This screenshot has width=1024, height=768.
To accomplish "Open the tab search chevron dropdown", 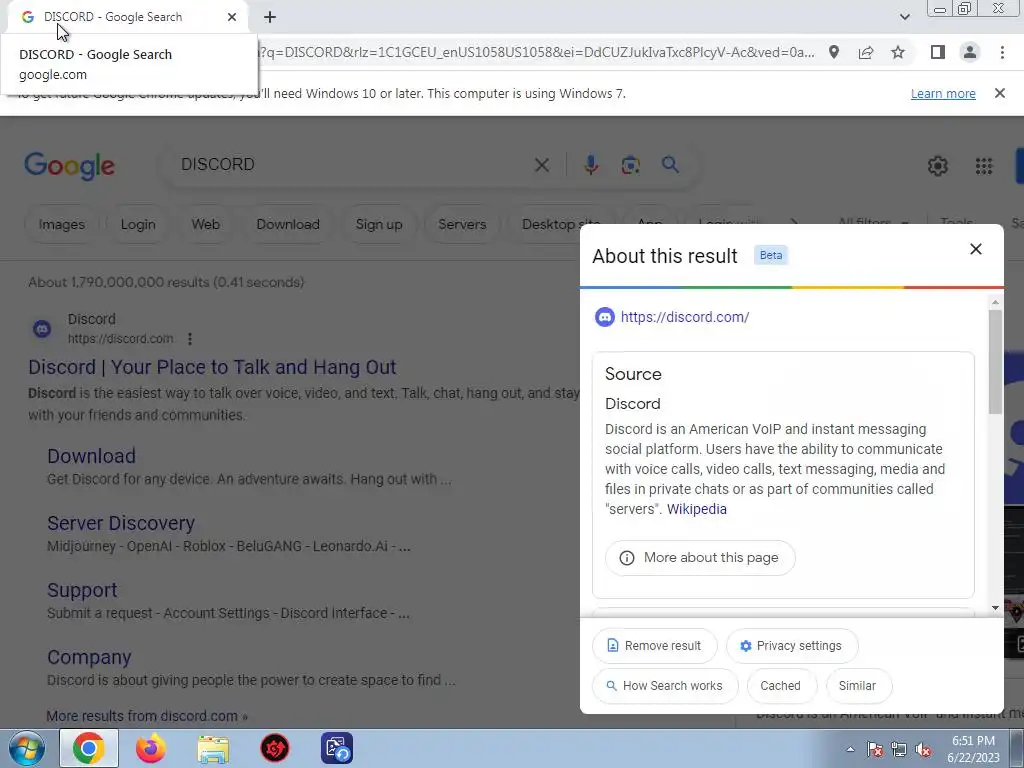I will tap(904, 17).
